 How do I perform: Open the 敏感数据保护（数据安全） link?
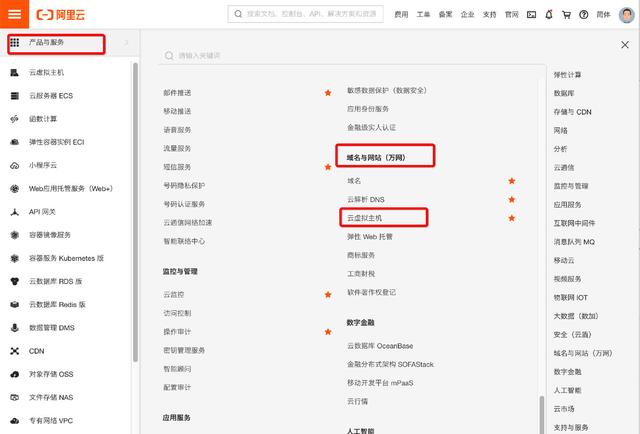point(387,90)
